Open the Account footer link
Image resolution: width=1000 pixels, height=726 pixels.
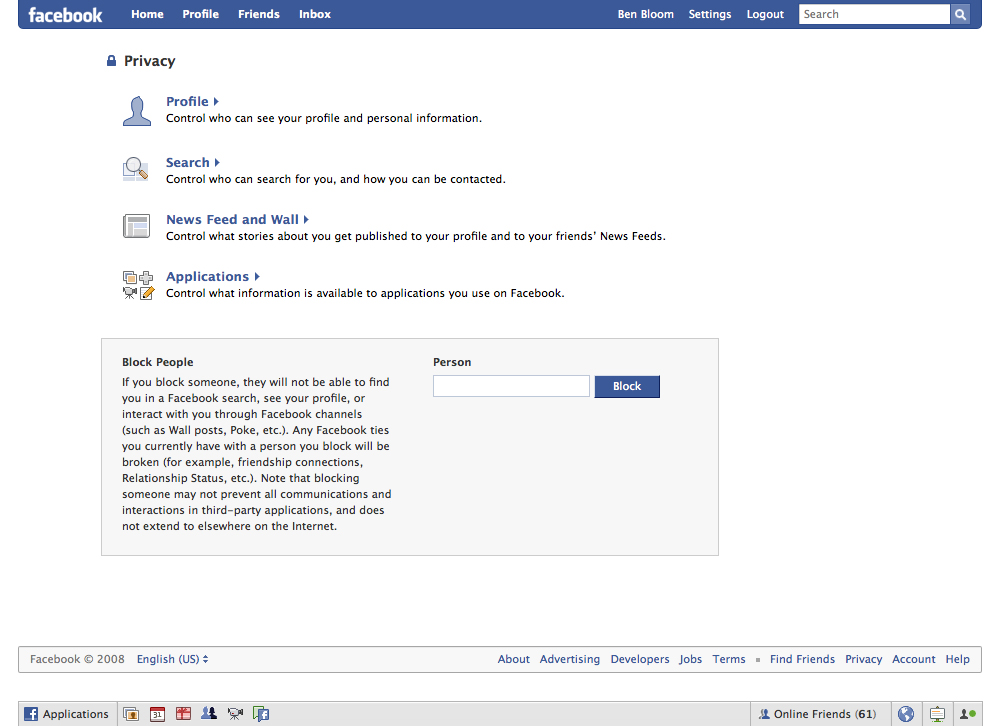[x=913, y=659]
